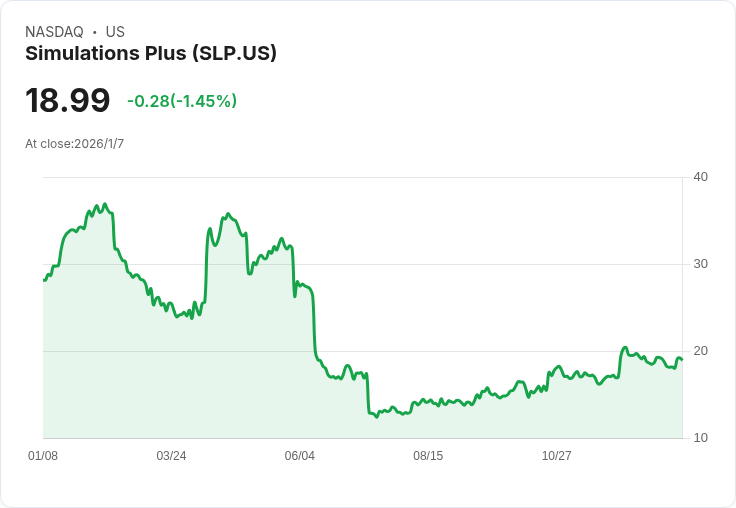Click the chart's lowest point near 12.5
The image size is (736, 508).
tap(376, 417)
